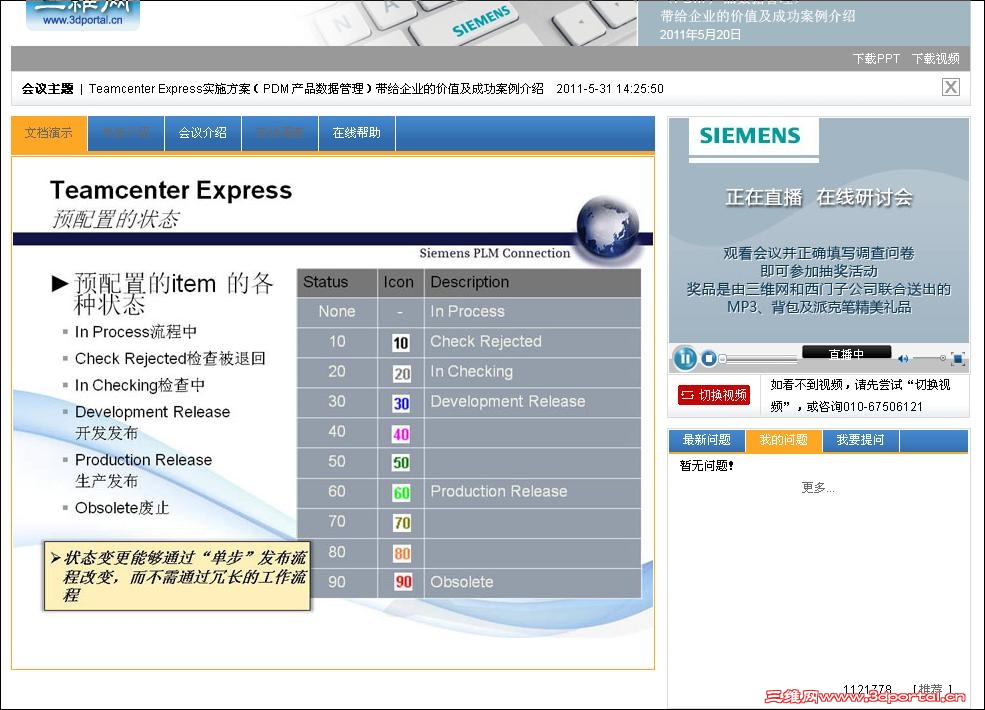Select the 我的问题 tab
Image resolution: width=985 pixels, height=710 pixels.
click(783, 440)
